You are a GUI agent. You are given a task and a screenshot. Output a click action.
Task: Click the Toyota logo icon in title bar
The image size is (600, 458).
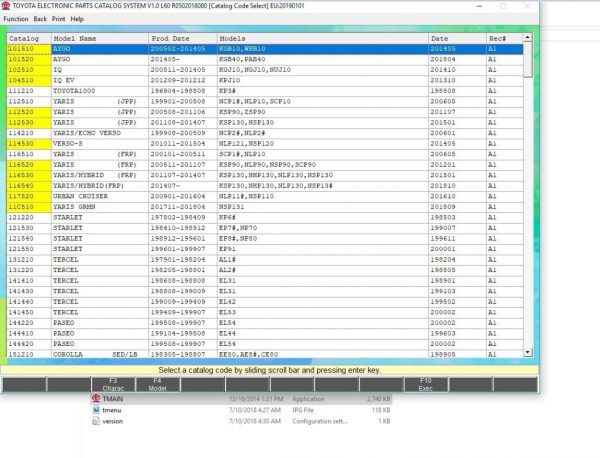click(x=6, y=6)
